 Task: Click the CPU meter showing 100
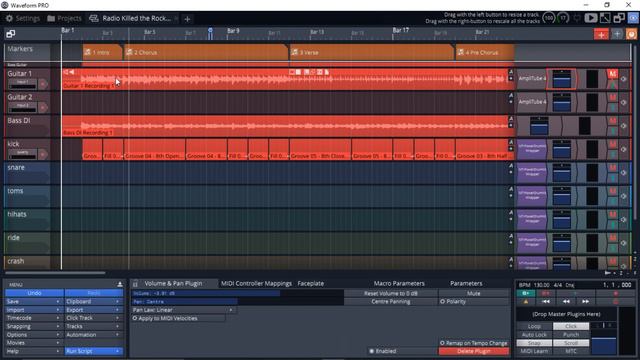[x=549, y=18]
